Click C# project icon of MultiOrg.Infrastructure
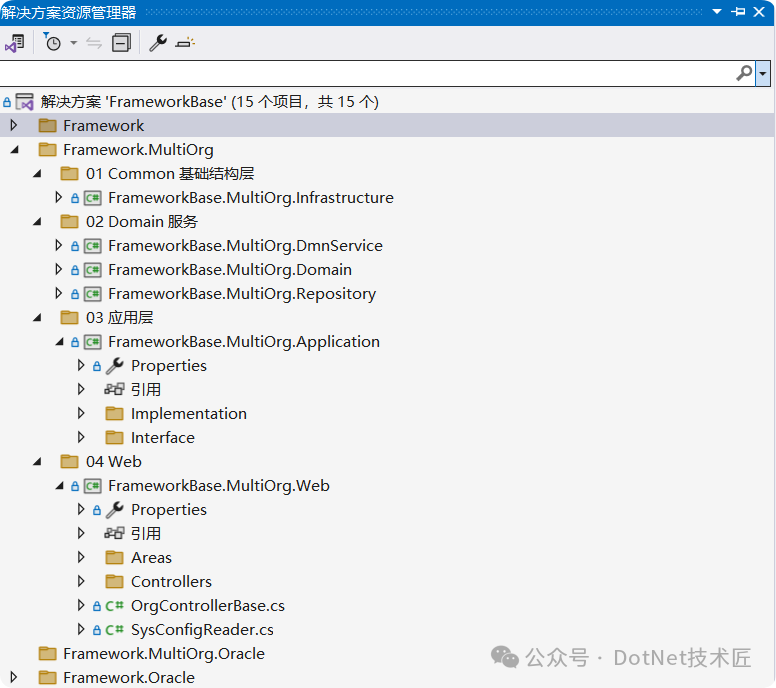 pyautogui.click(x=93, y=198)
